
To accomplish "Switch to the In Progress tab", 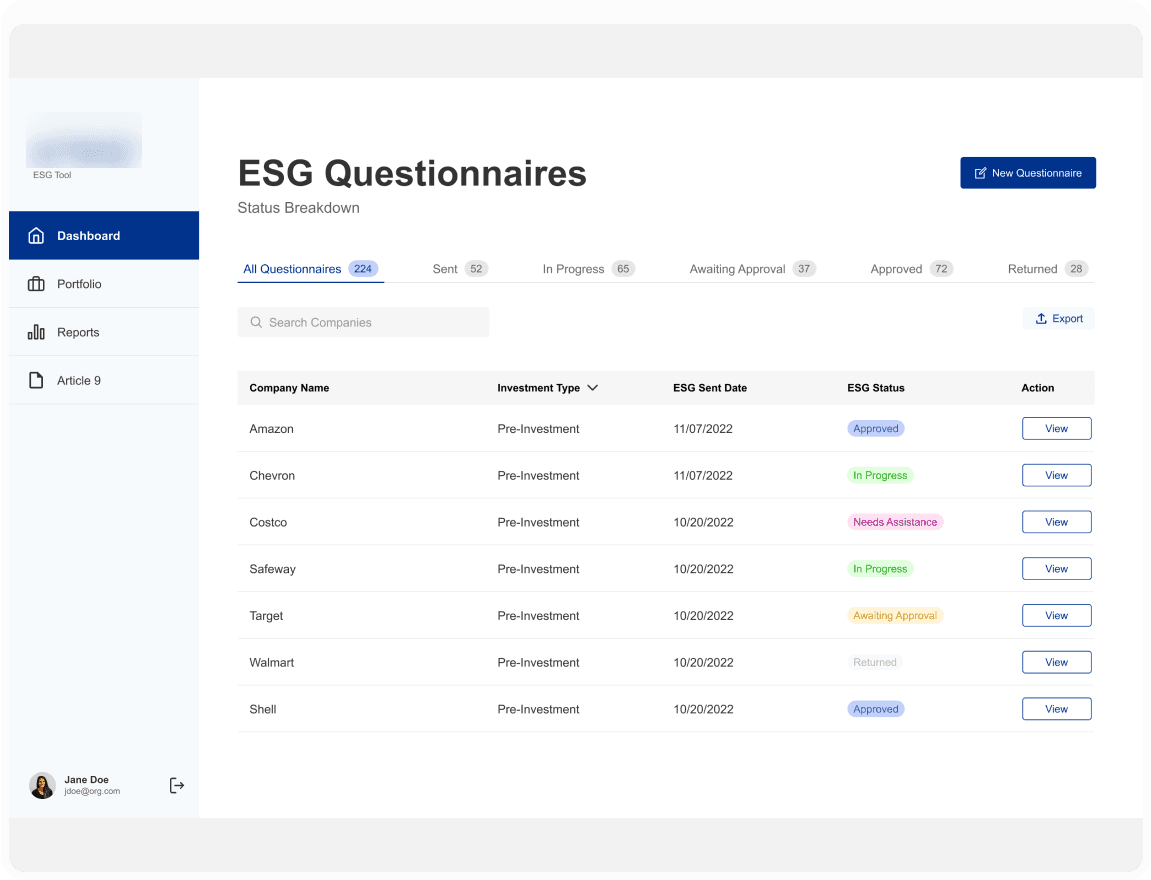I will click(x=589, y=269).
